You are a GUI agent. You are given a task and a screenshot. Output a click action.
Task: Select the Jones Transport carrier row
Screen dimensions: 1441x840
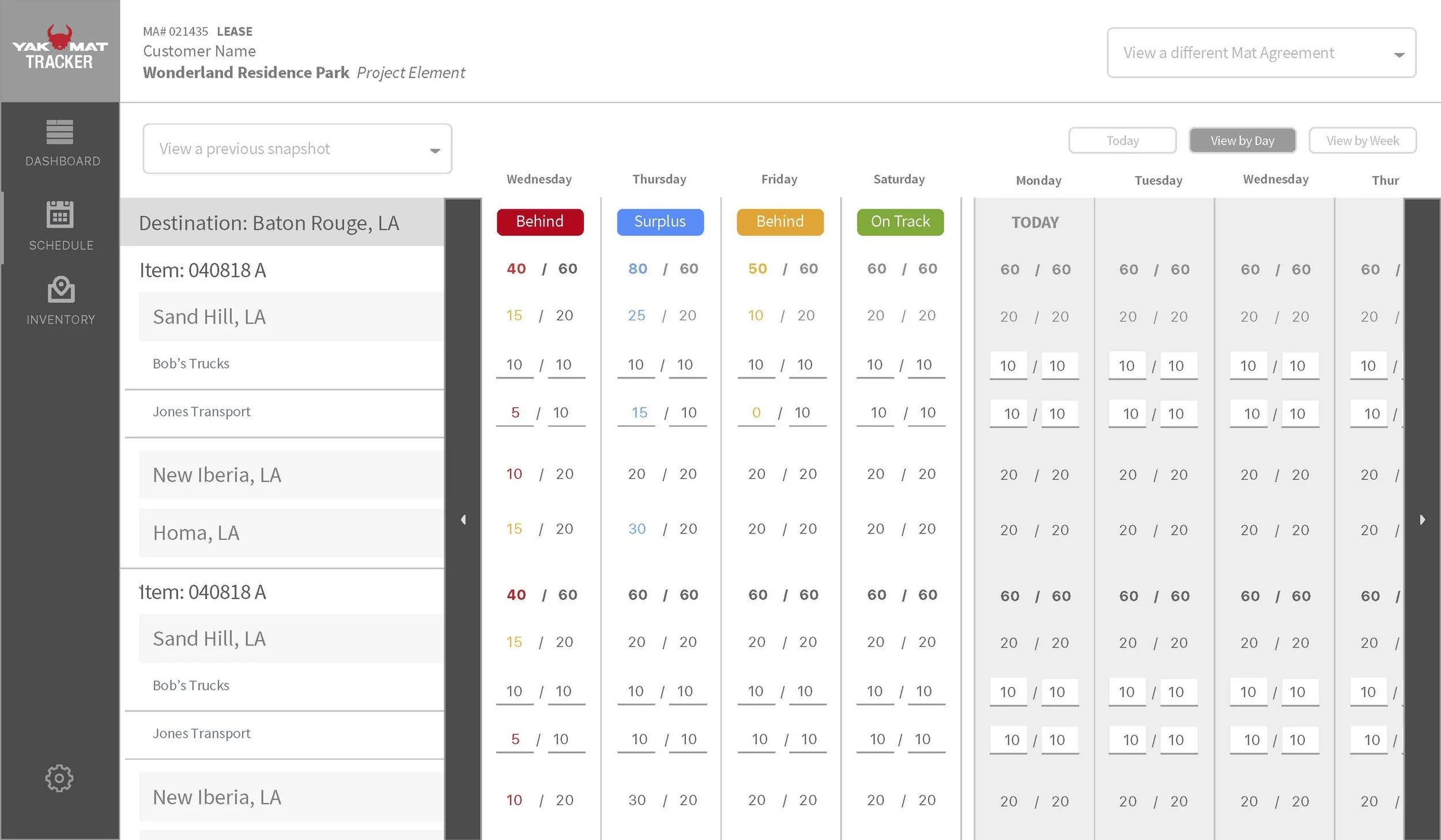[x=201, y=411]
